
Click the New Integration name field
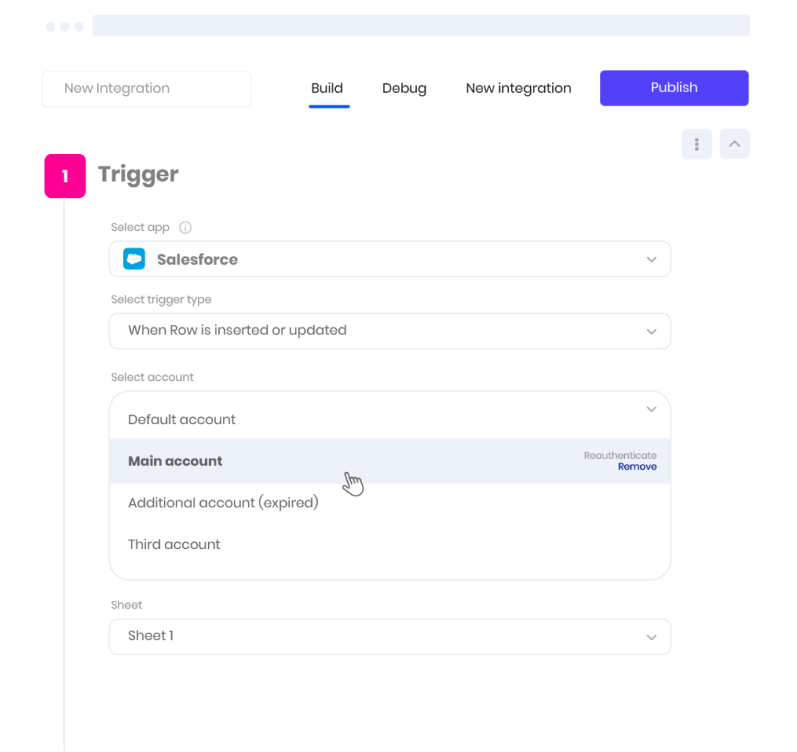pyautogui.click(x=146, y=89)
